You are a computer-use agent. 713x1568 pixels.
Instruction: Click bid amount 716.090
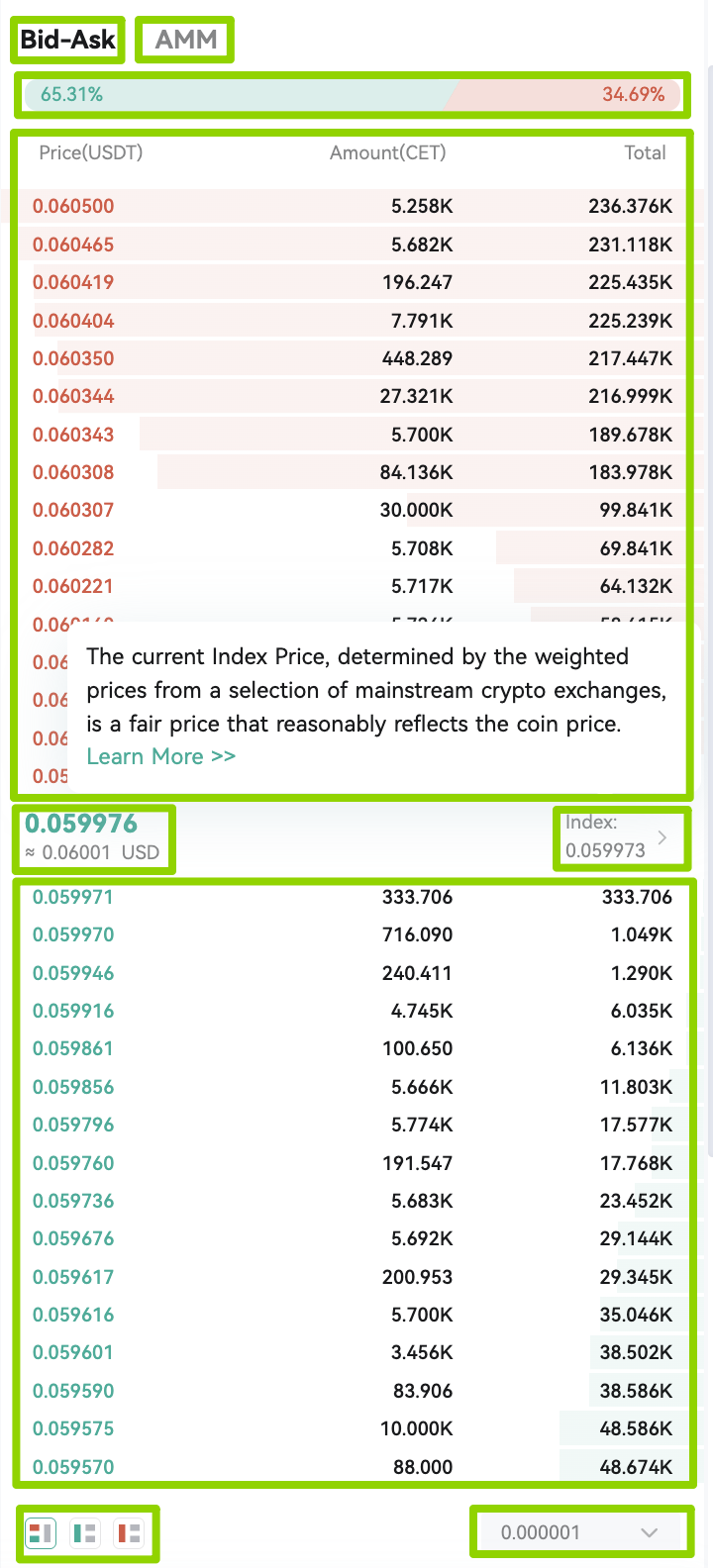point(418,934)
